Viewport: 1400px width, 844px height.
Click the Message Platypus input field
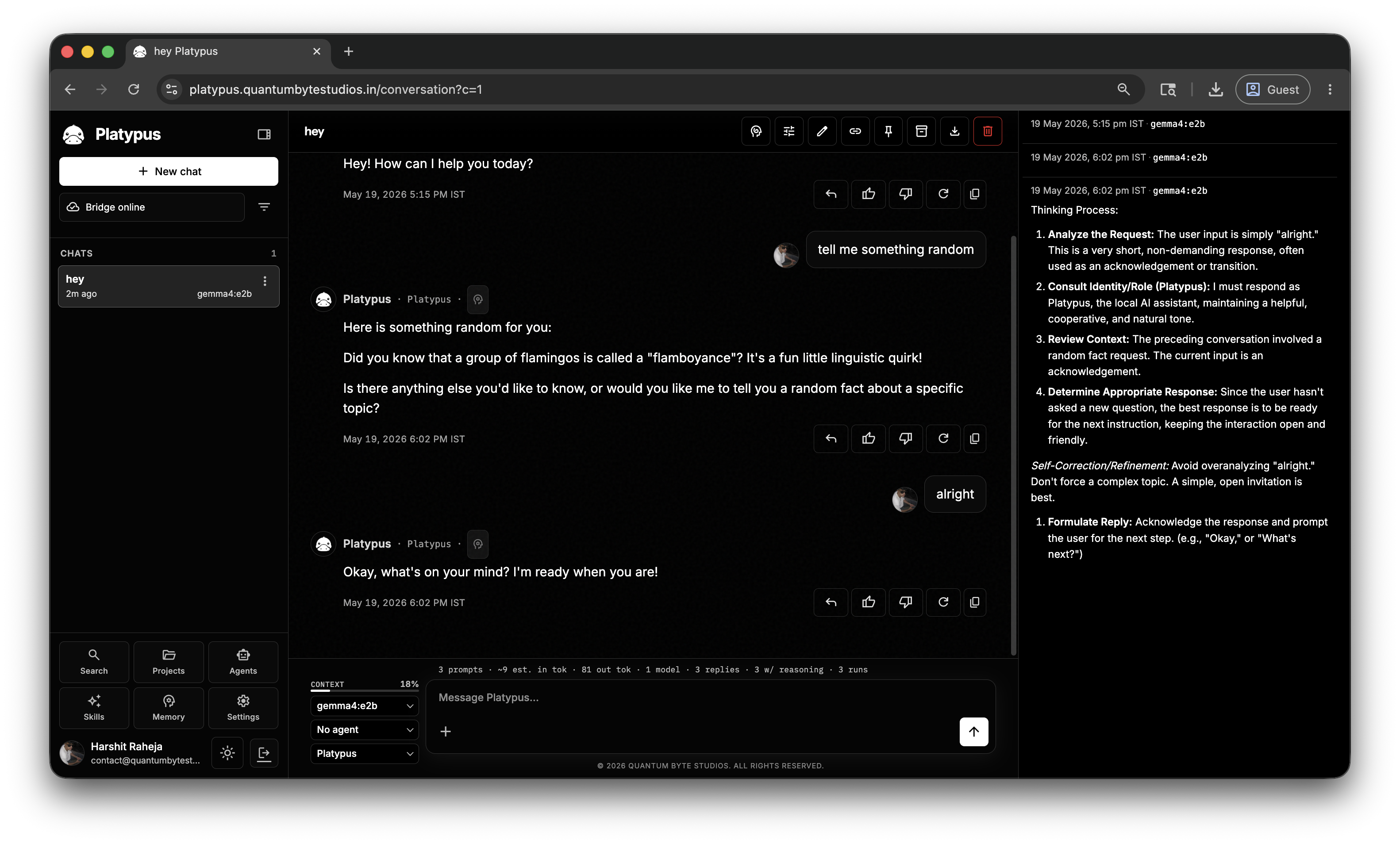click(710, 698)
